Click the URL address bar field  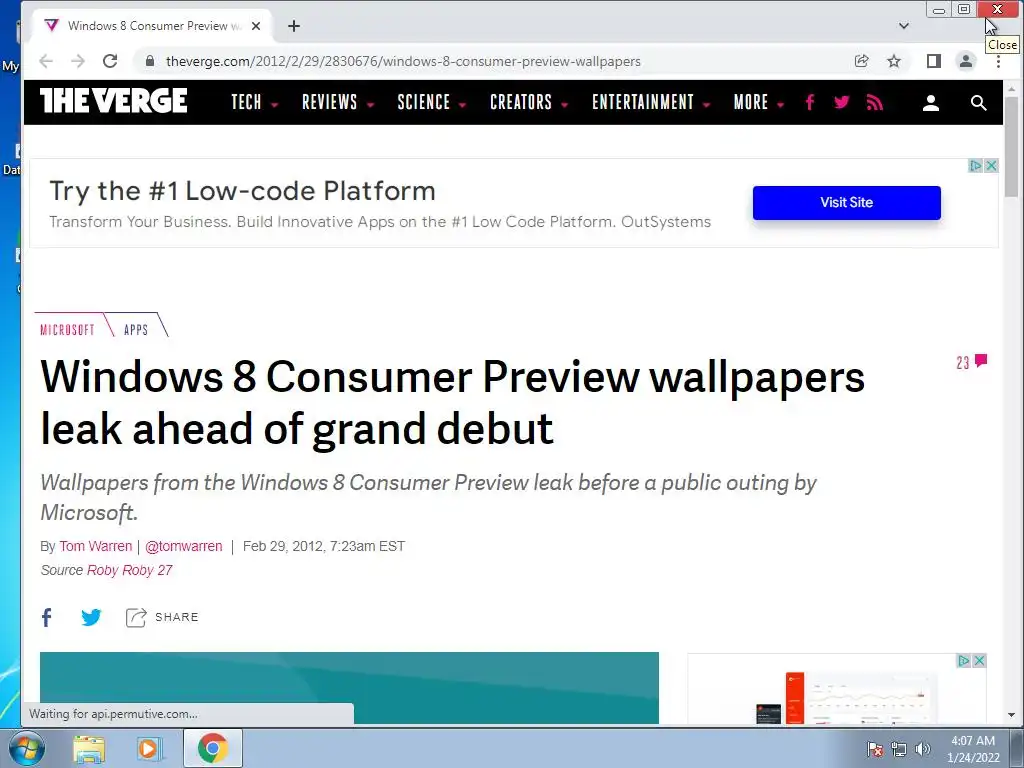tap(490, 61)
